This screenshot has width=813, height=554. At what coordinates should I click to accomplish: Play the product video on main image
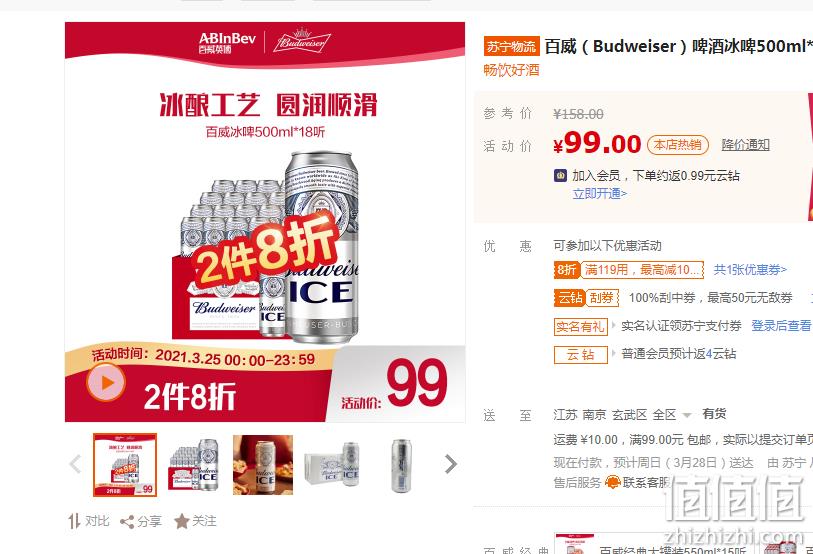click(x=106, y=383)
